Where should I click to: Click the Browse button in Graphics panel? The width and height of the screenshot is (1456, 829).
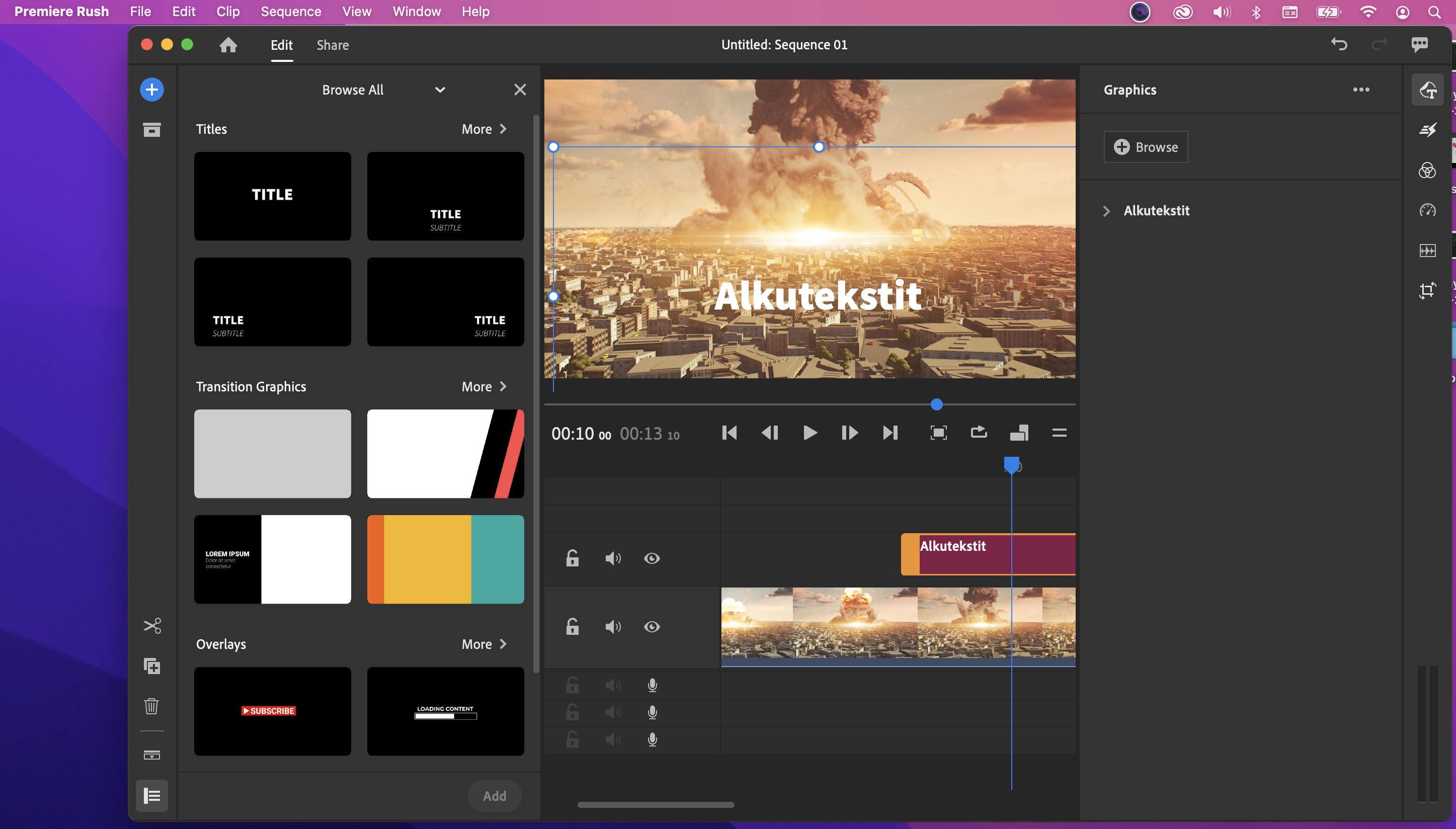click(x=1145, y=147)
